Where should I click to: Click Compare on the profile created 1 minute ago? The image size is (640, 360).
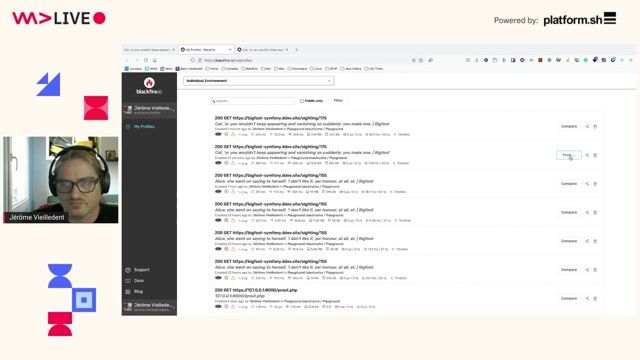point(569,127)
